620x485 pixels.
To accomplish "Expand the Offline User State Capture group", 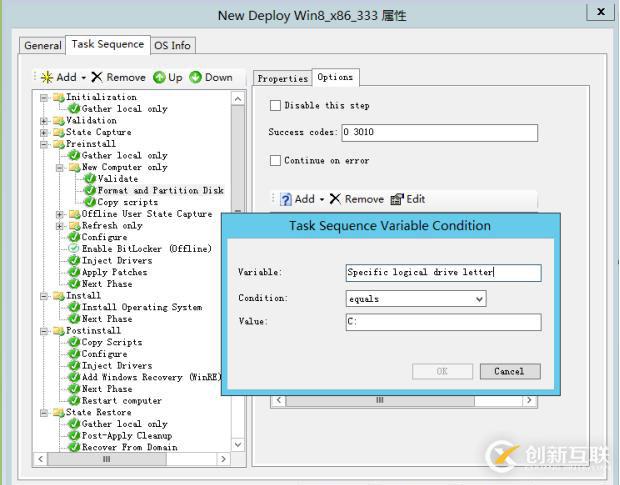I will pyautogui.click(x=60, y=214).
